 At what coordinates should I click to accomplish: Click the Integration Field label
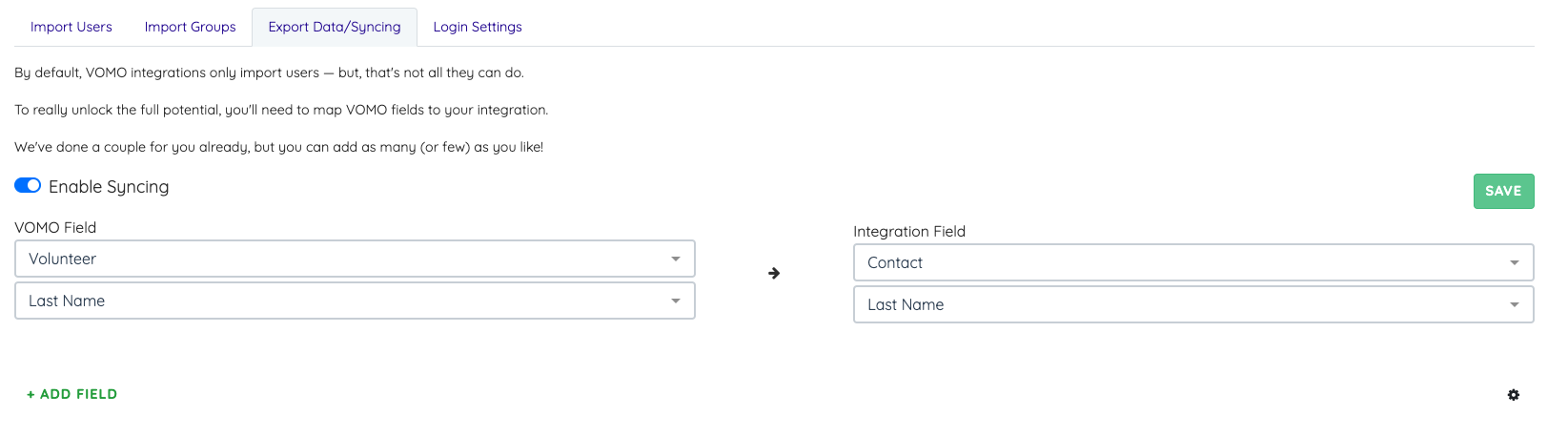click(909, 231)
